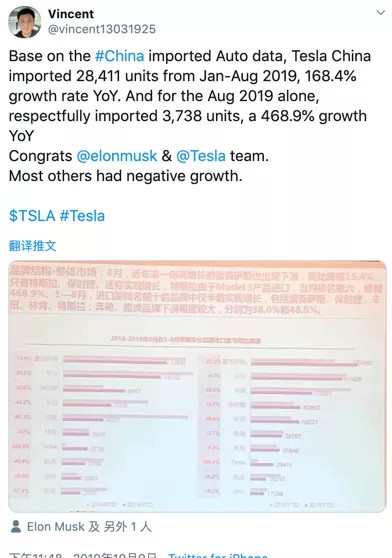The width and height of the screenshot is (392, 558).
Task: Open the Twitter for iPhone source link
Action: pos(218,555)
